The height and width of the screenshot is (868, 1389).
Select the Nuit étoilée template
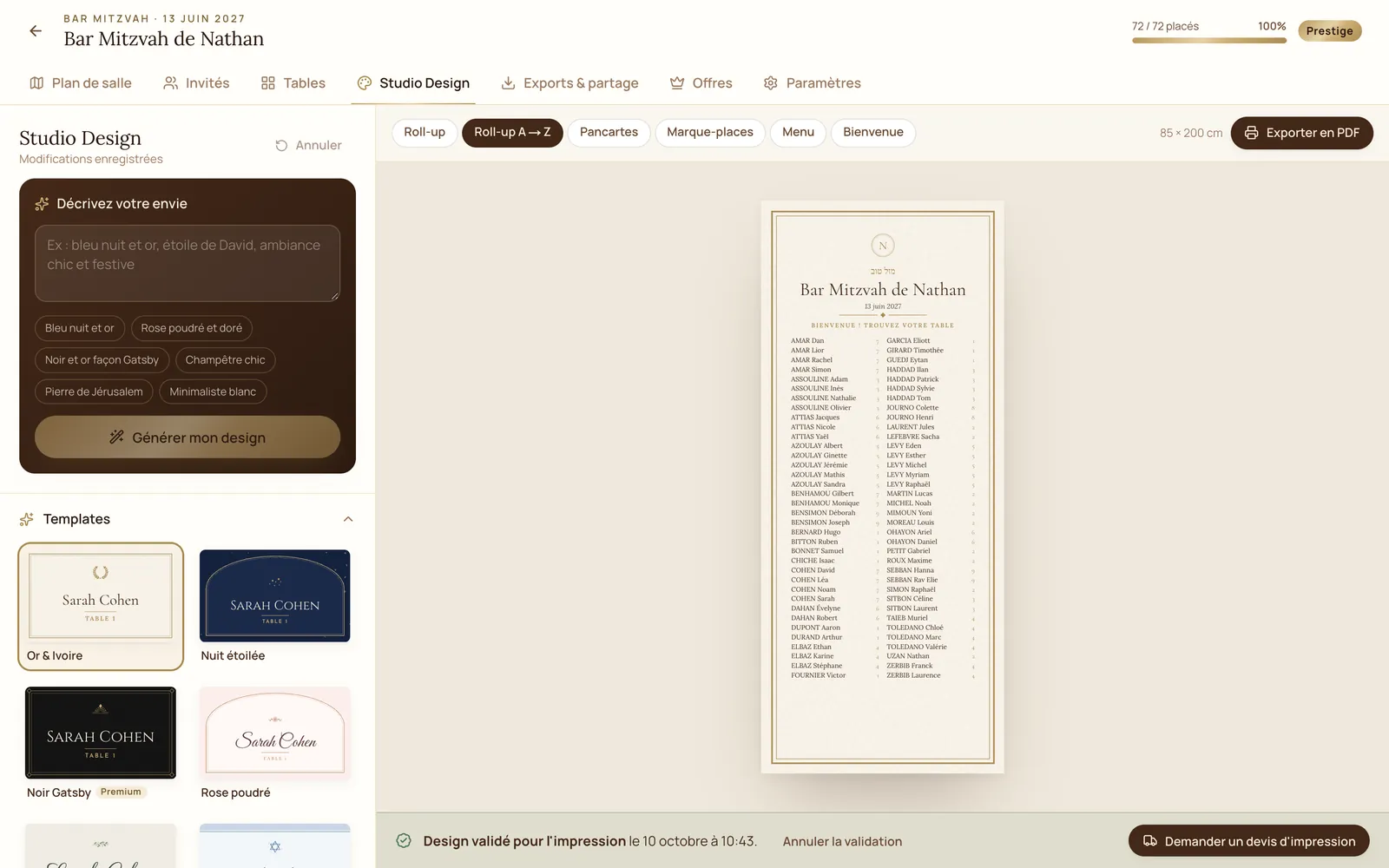274,607
